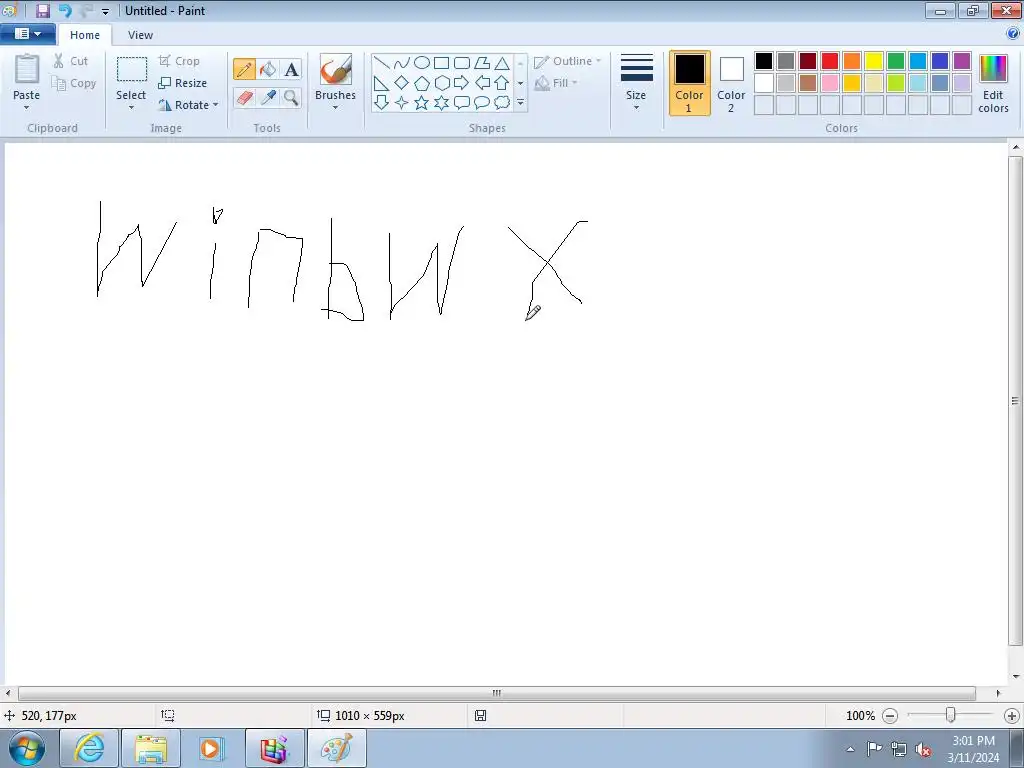The image size is (1024, 768).
Task: Select the Text tool
Action: point(291,69)
